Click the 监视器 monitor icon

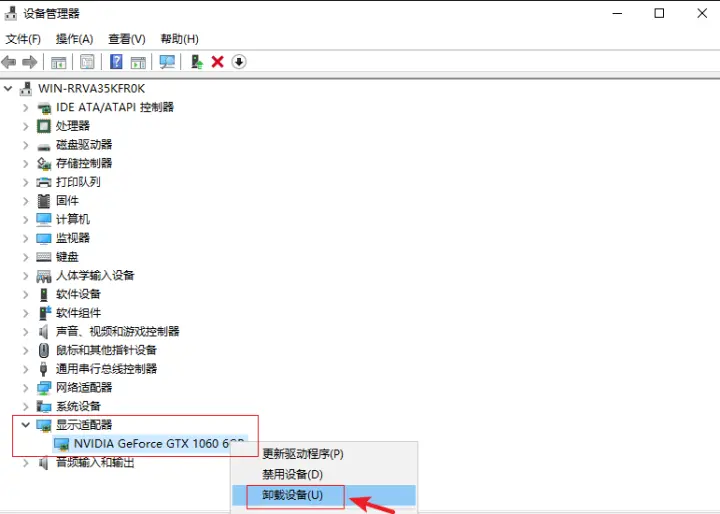[44, 238]
